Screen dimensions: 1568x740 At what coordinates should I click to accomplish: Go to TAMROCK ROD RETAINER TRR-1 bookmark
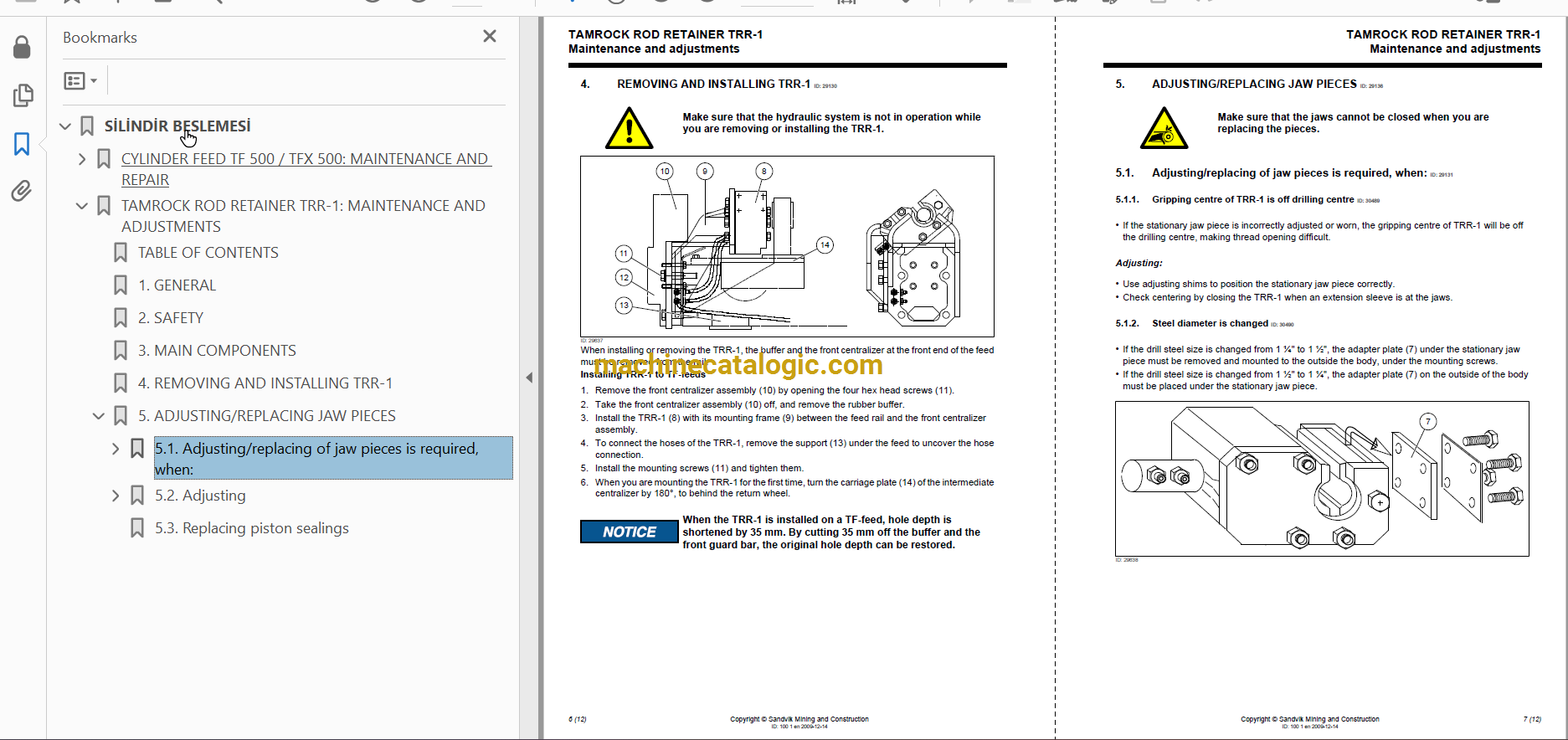pyautogui.click(x=303, y=216)
